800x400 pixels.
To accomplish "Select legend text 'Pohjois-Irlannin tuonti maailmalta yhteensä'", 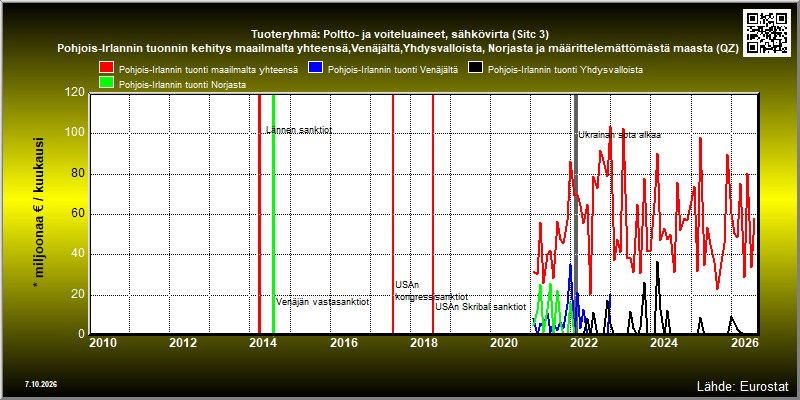I will coord(208,69).
